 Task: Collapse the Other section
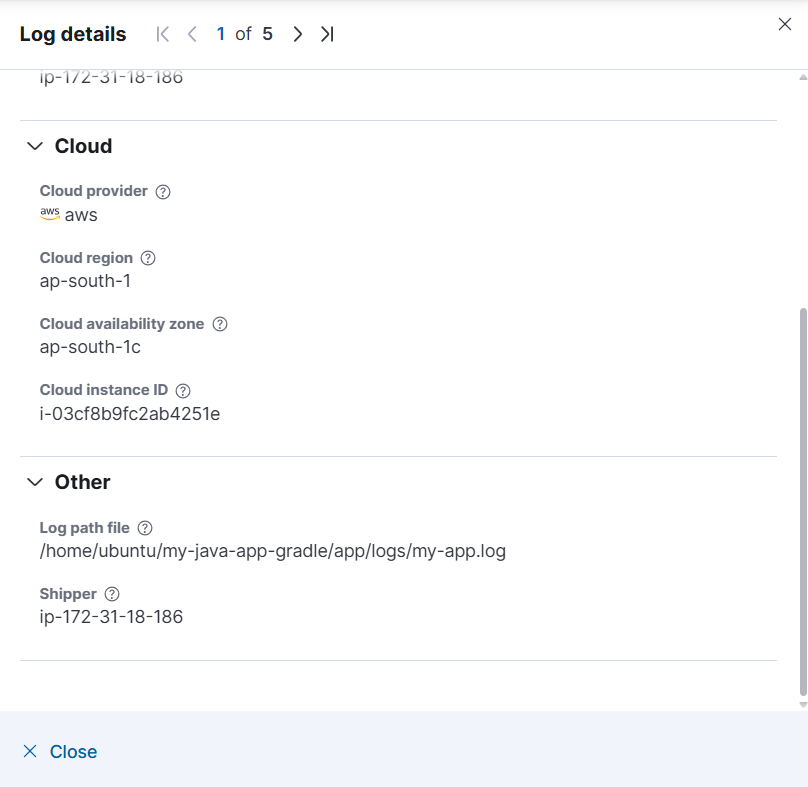pos(35,482)
